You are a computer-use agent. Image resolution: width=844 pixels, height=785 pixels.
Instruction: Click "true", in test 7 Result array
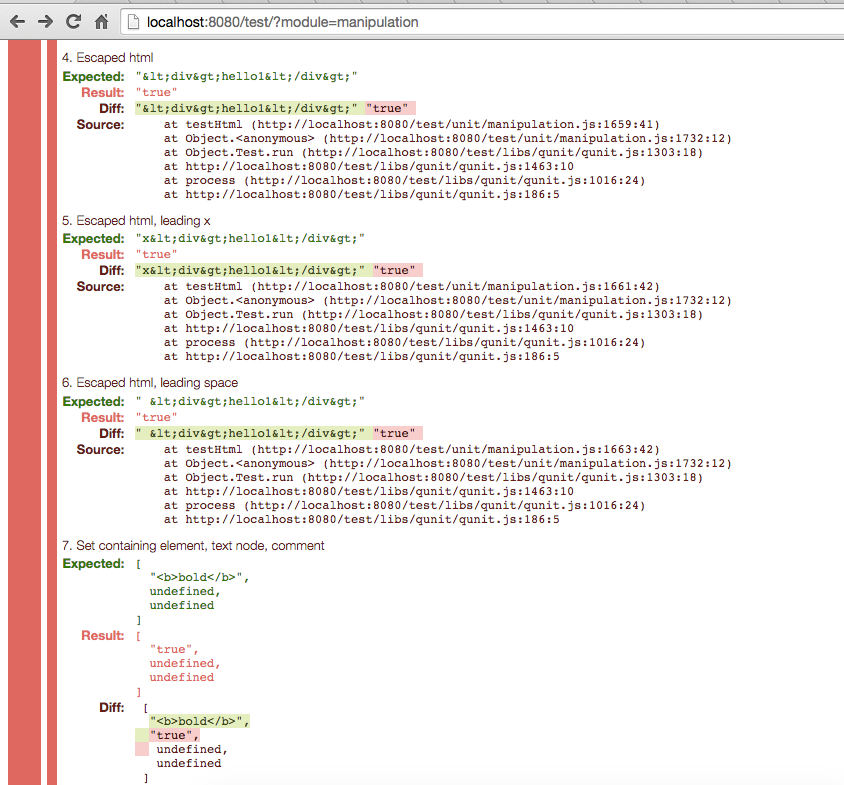tap(174, 650)
